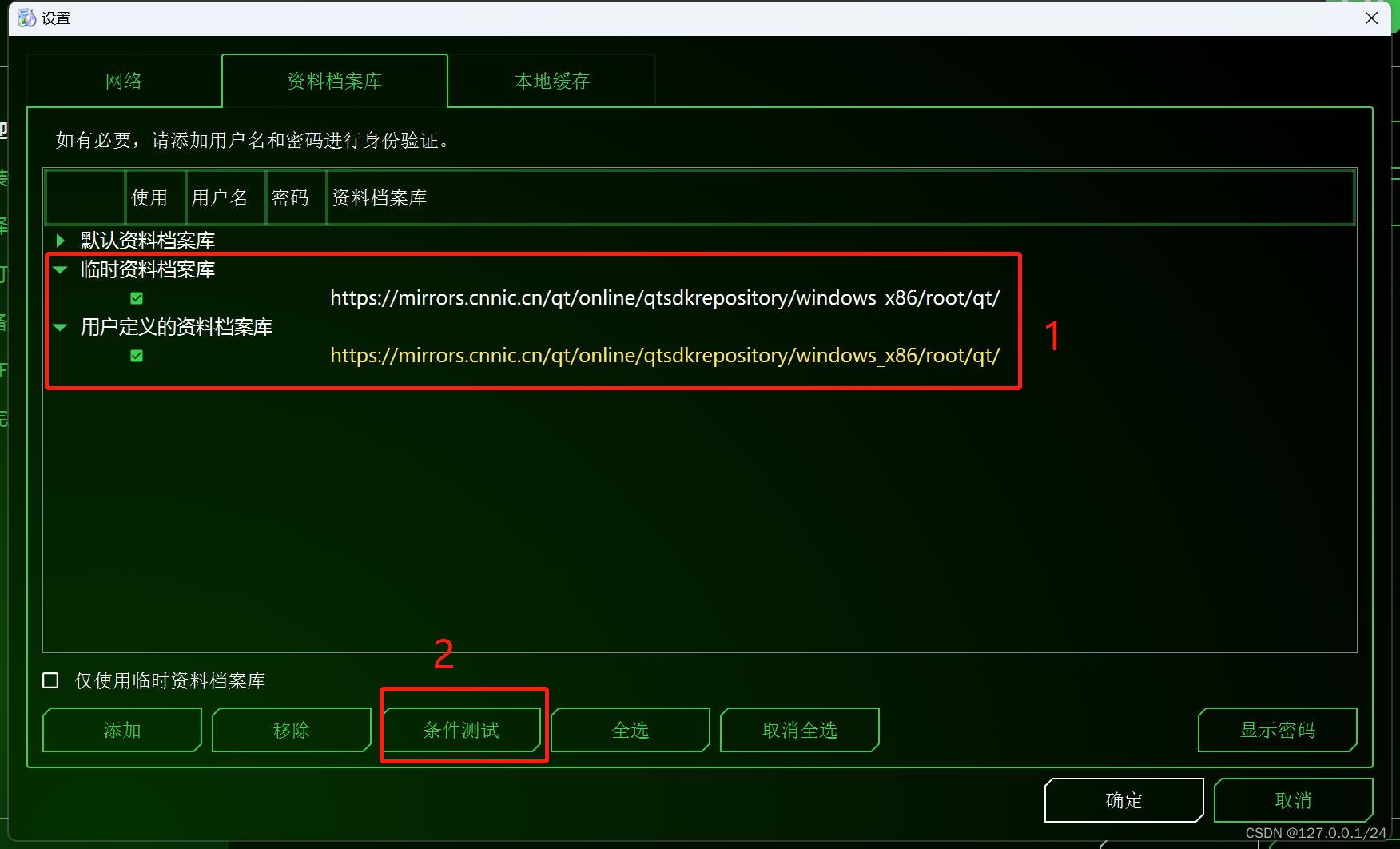Click the 资料档案库 column header
The image size is (1400, 849).
pos(841,197)
